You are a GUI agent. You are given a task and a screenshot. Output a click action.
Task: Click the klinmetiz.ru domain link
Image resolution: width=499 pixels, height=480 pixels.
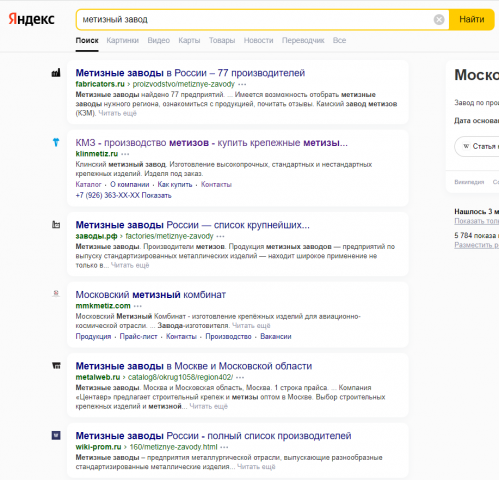[x=97, y=154]
